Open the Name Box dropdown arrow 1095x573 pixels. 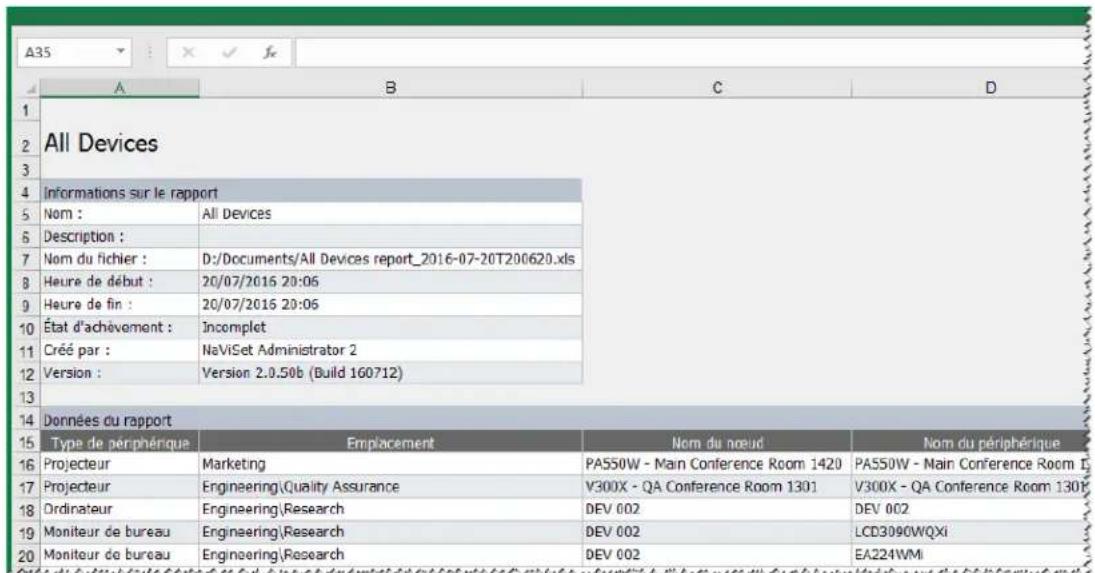coord(121,52)
